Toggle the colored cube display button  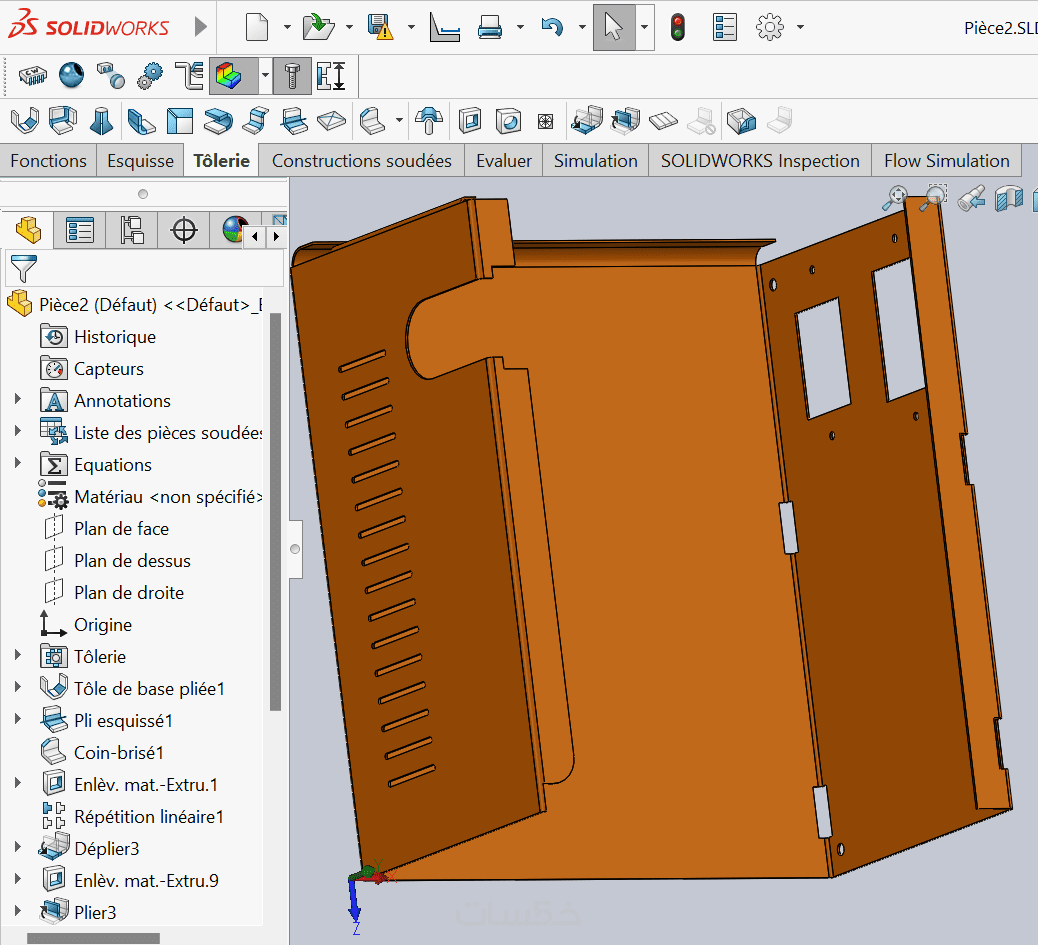coord(230,76)
